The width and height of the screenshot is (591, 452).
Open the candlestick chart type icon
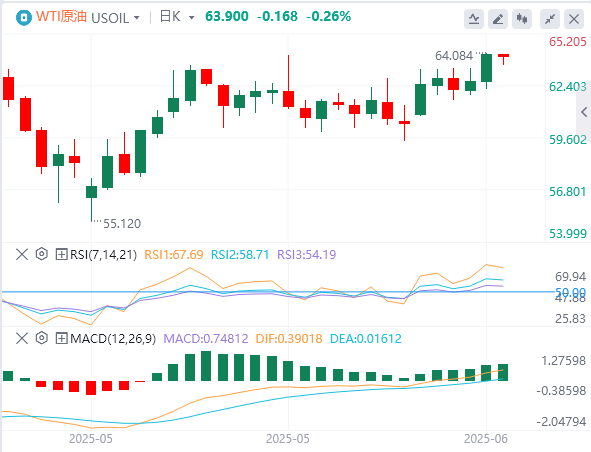click(522, 18)
